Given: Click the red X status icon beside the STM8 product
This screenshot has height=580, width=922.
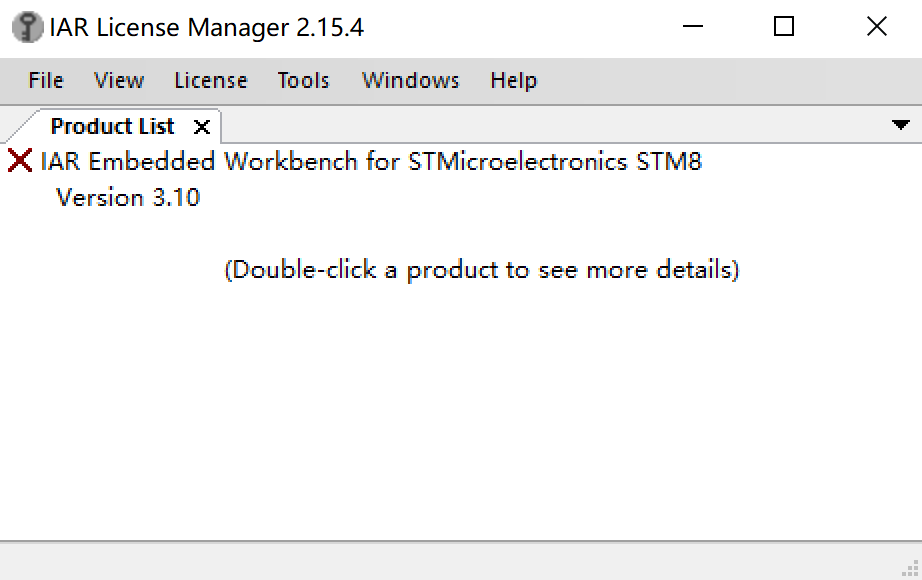Looking at the screenshot, I should pyautogui.click(x=19, y=161).
